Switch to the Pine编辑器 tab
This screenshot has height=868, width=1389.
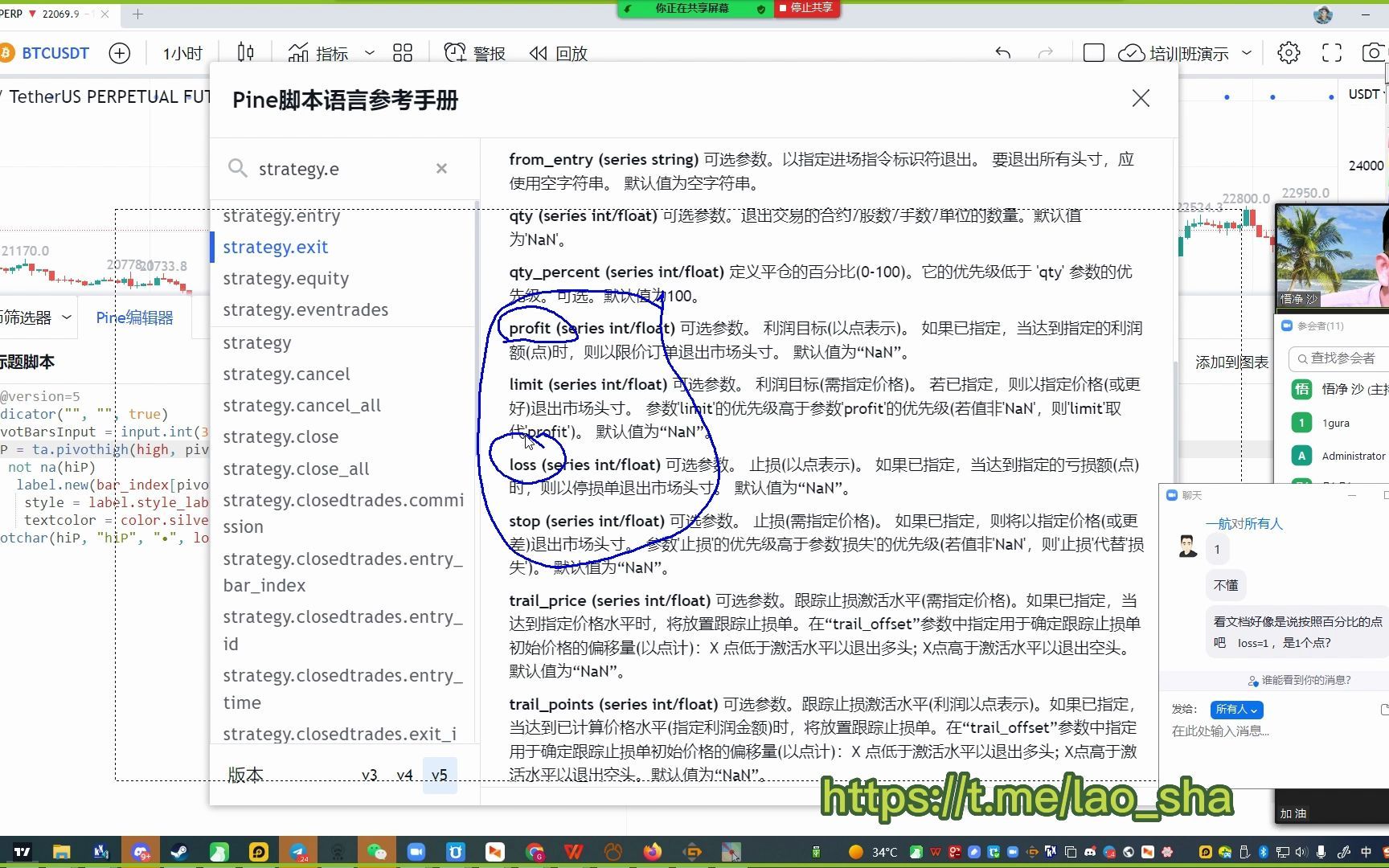coord(134,317)
